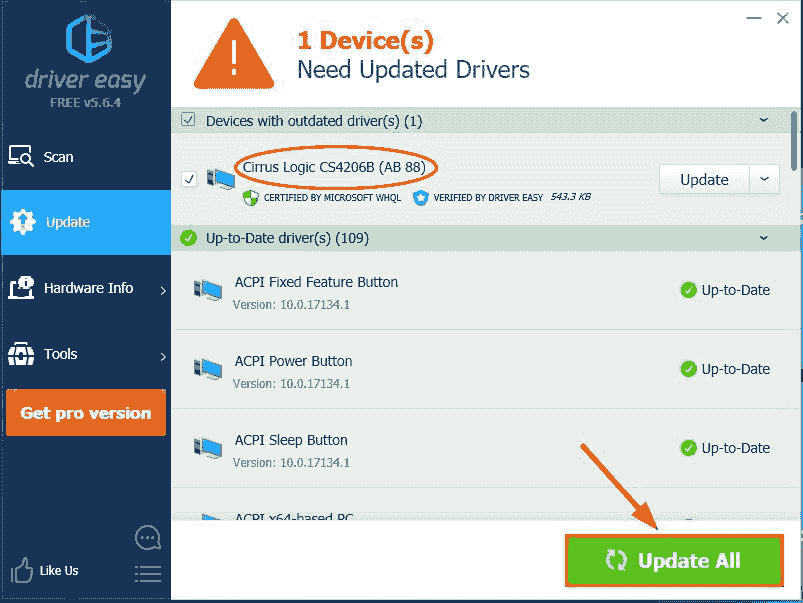
Task: Toggle the Devices with outdated drivers checkbox
Action: pos(187,119)
